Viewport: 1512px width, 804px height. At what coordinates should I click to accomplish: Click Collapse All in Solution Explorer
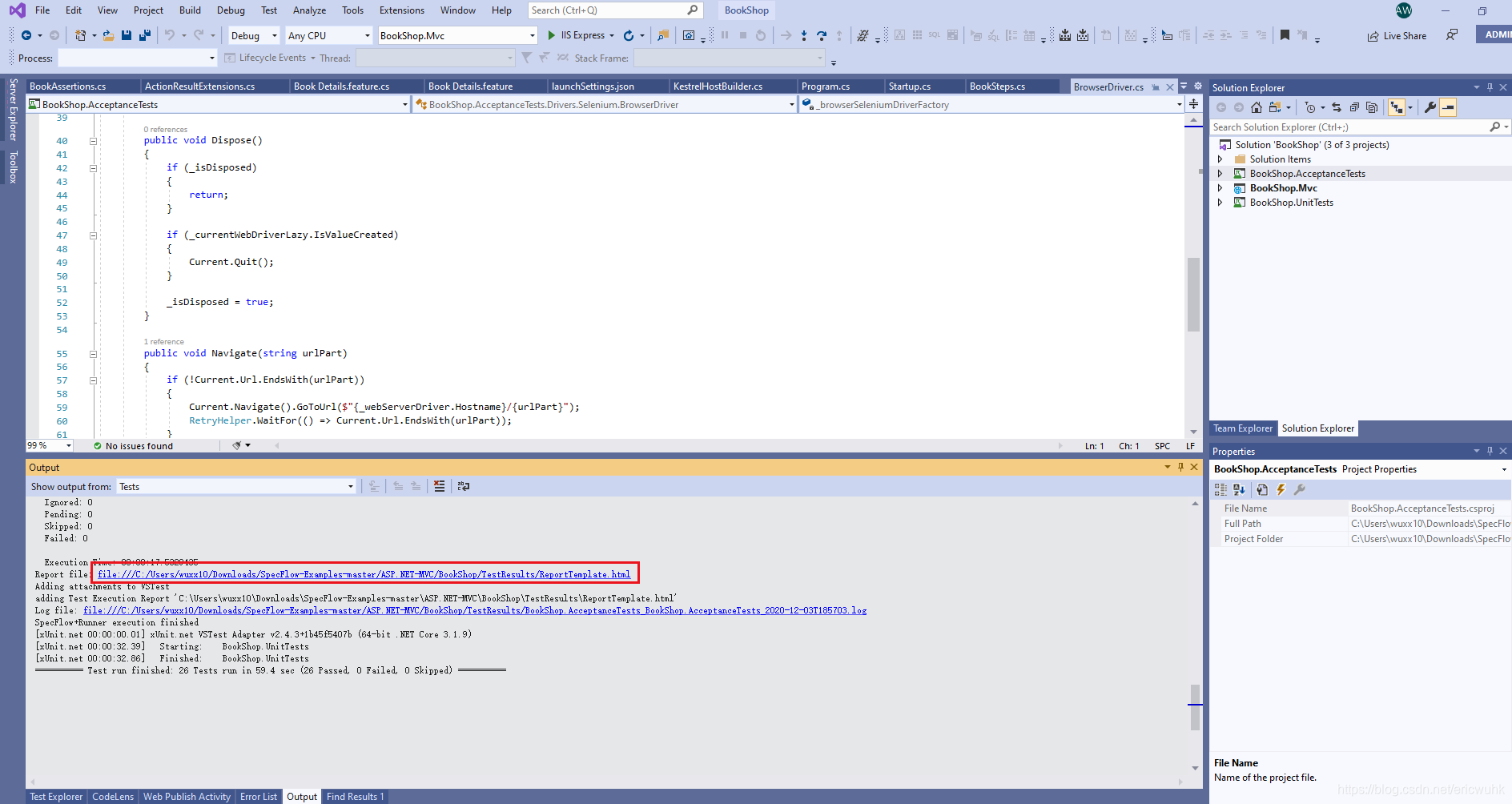point(1354,107)
